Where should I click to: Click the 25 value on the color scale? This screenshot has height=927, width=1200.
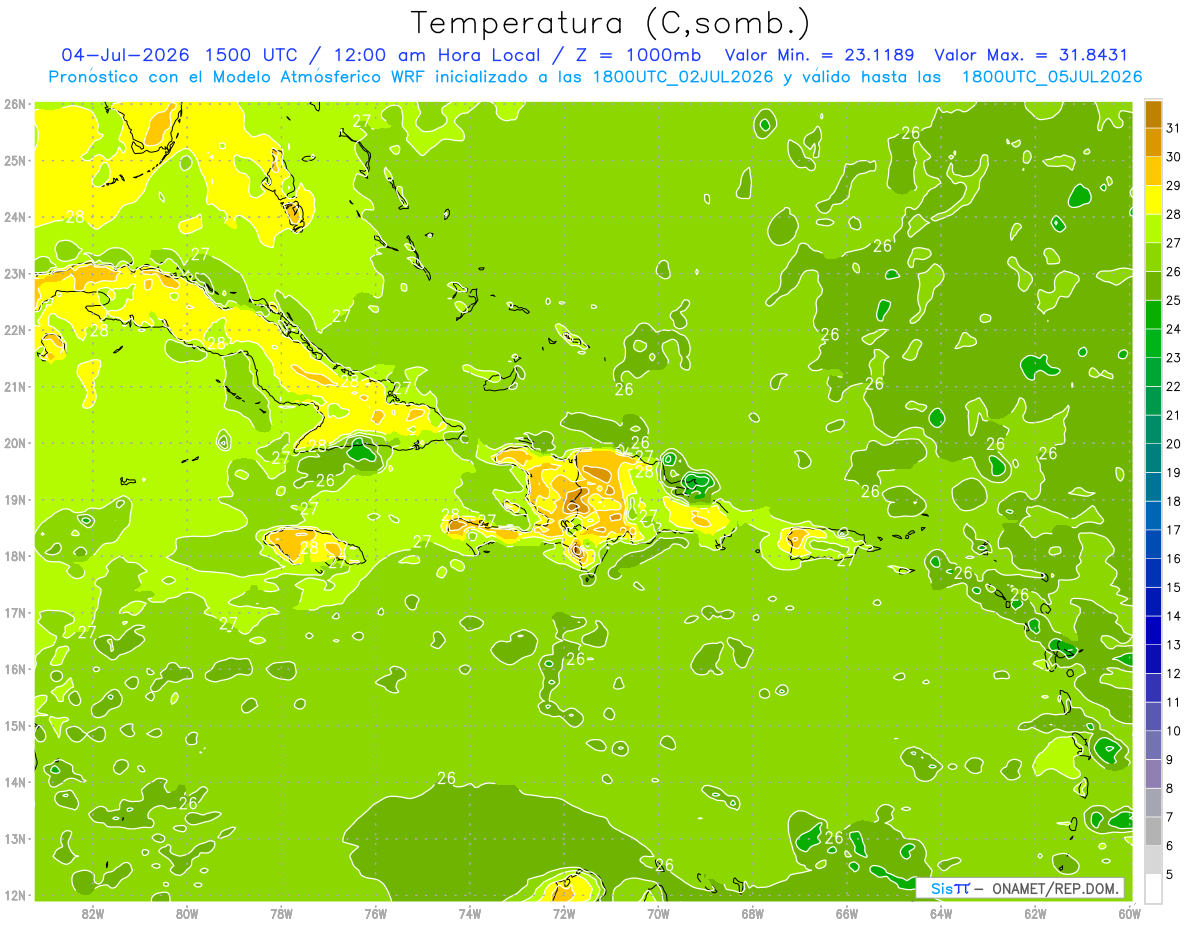click(1173, 300)
